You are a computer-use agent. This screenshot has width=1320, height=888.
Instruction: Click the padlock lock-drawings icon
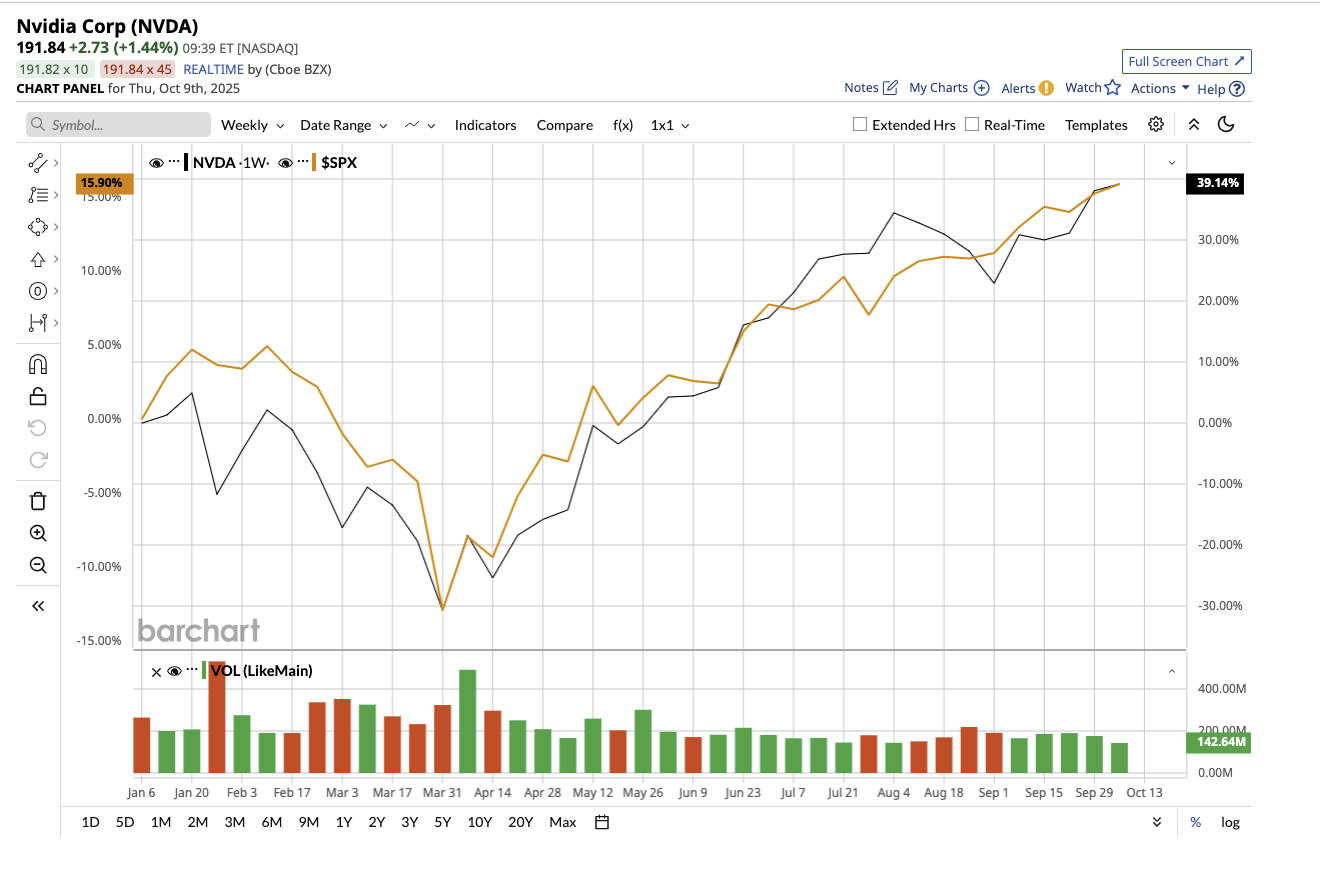click(38, 396)
